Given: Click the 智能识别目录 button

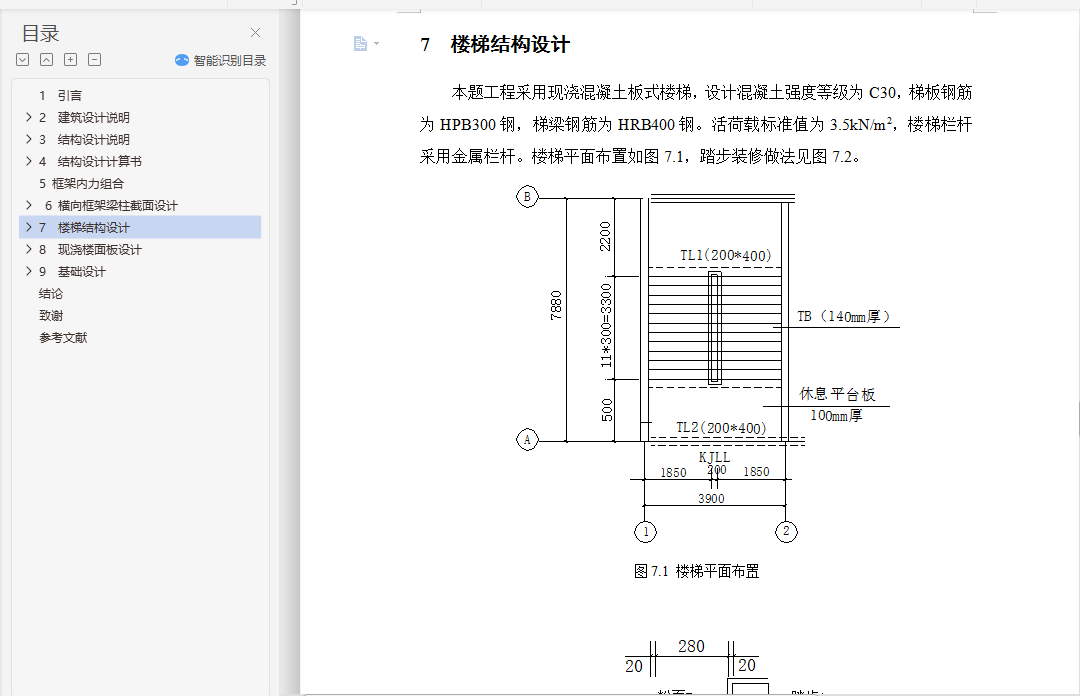Looking at the screenshot, I should (220, 61).
